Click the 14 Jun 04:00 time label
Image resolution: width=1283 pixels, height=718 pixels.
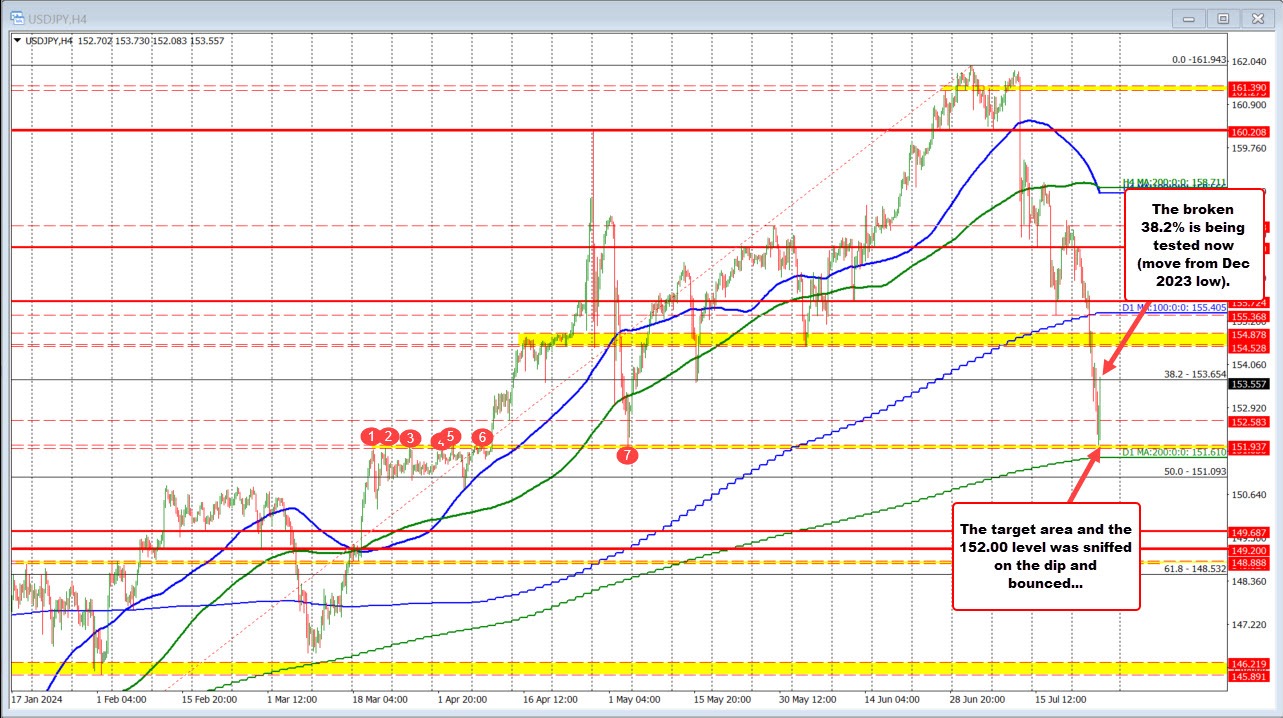894,698
